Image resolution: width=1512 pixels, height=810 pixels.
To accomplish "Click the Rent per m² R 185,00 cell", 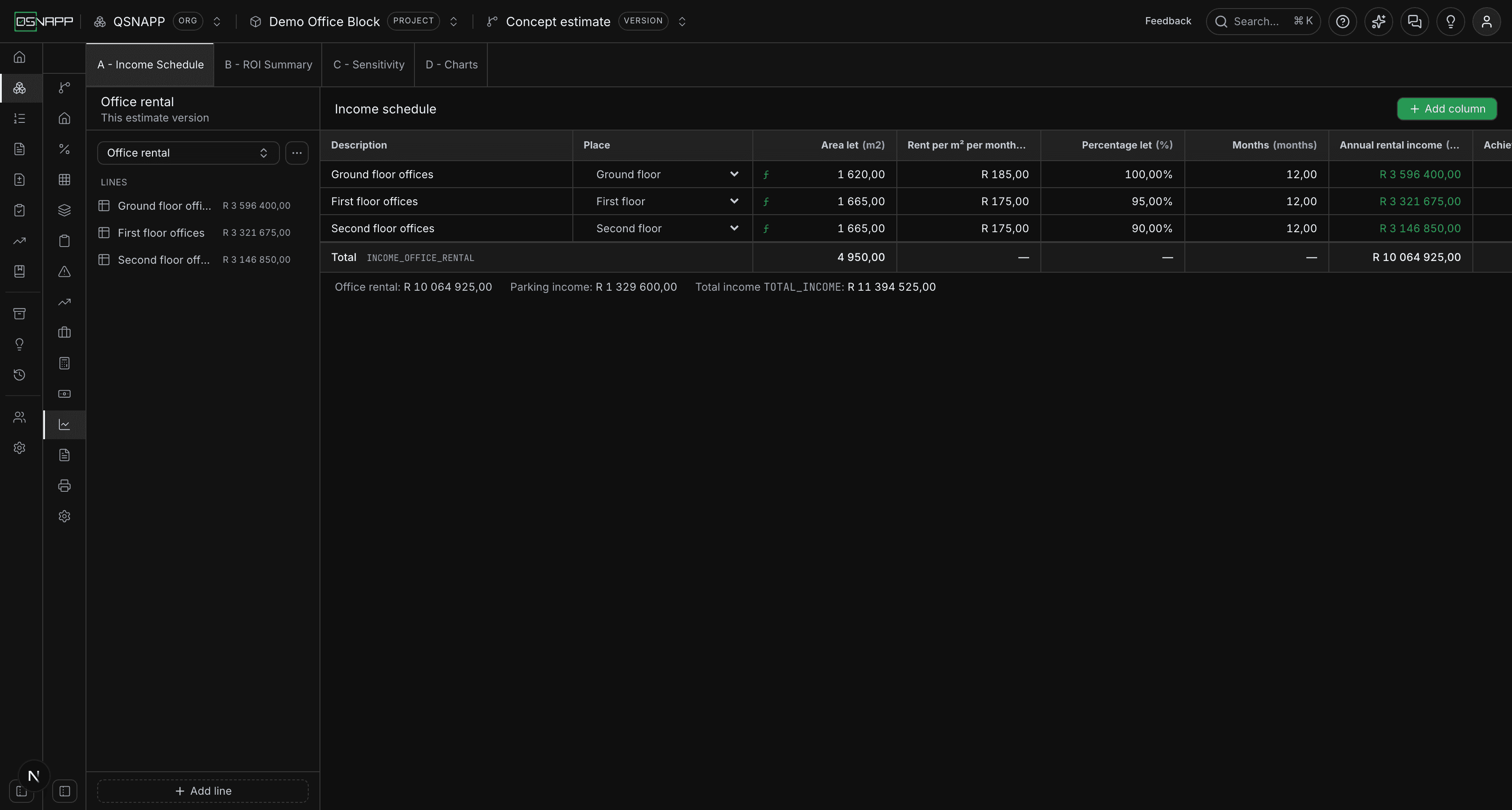I will (x=969, y=174).
